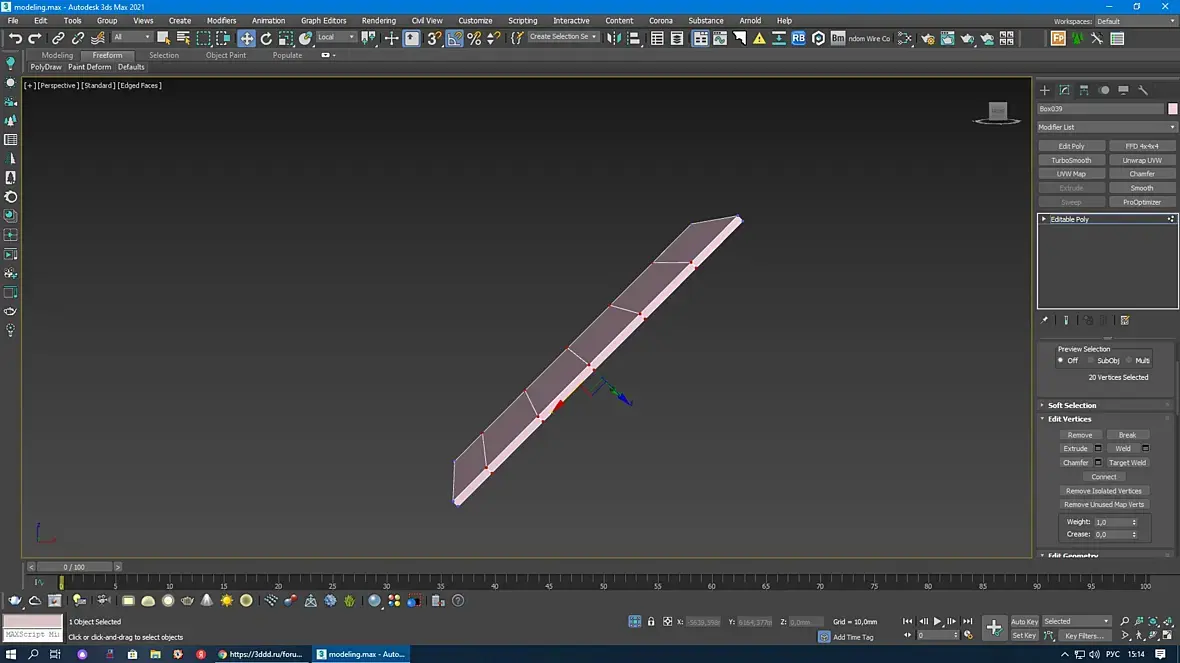The height and width of the screenshot is (663, 1180).
Task: Open the Material Editor icon
Action: click(x=905, y=38)
